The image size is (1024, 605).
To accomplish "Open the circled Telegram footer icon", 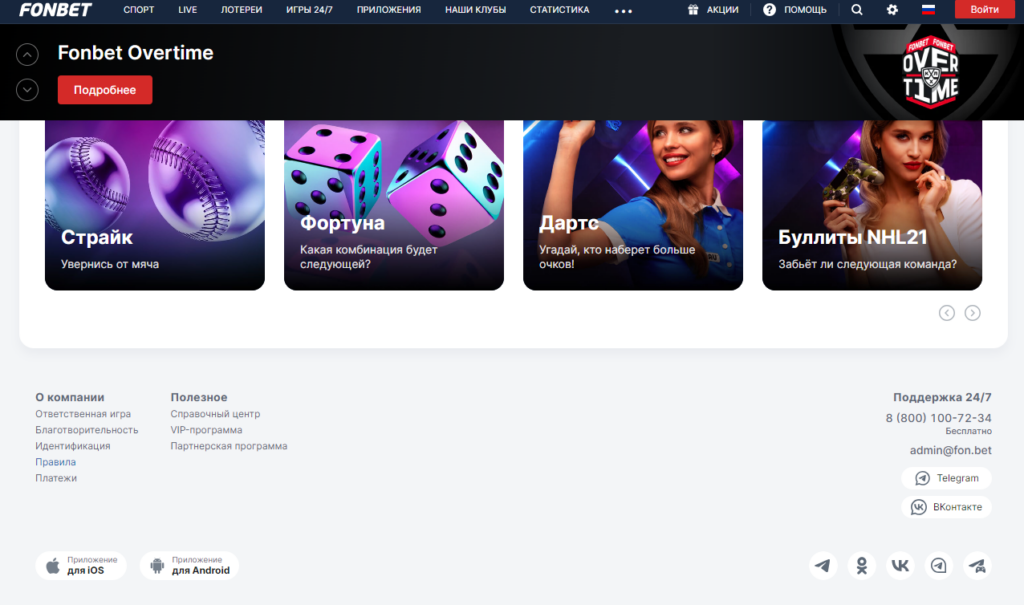I will click(938, 566).
